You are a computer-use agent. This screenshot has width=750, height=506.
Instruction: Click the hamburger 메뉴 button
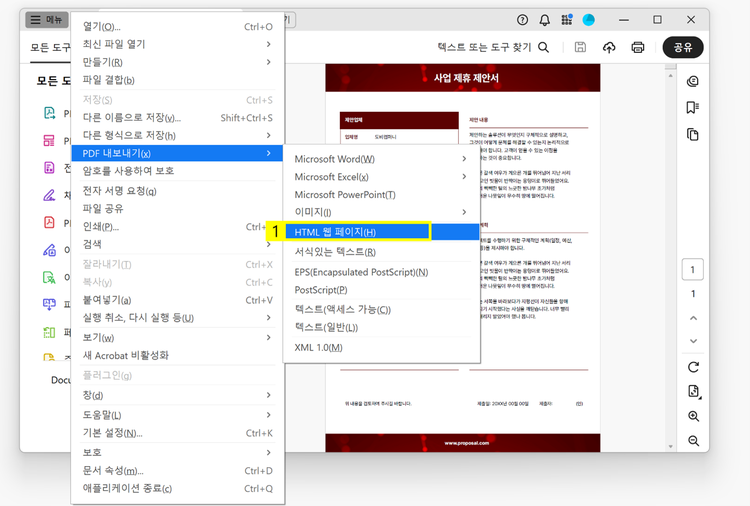[46, 20]
